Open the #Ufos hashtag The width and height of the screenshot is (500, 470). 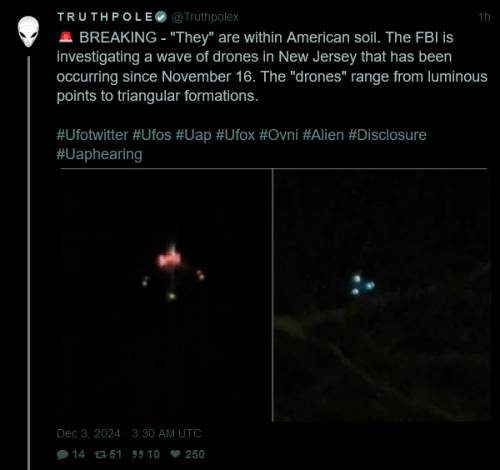[152, 135]
